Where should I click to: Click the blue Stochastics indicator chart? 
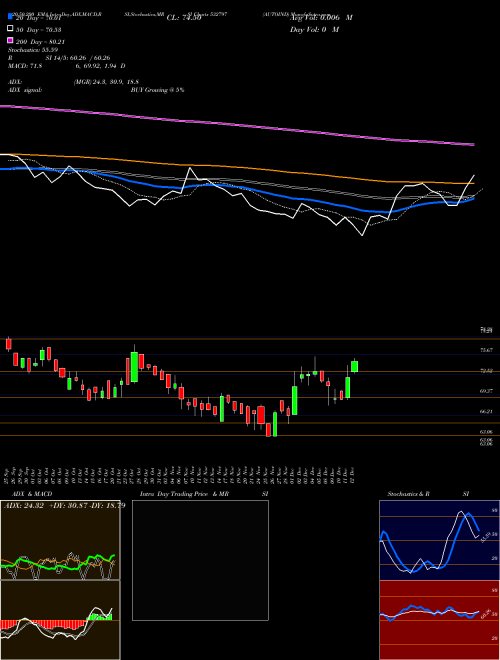439,540
